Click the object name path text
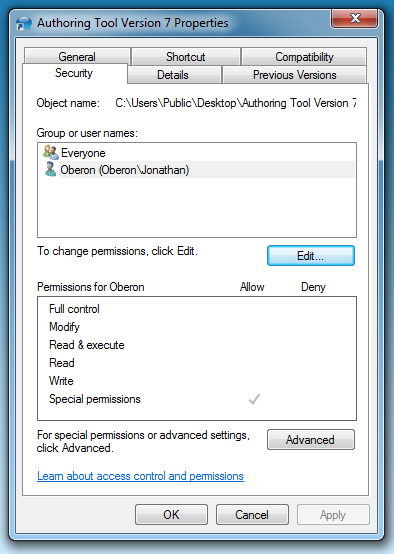 click(x=236, y=103)
